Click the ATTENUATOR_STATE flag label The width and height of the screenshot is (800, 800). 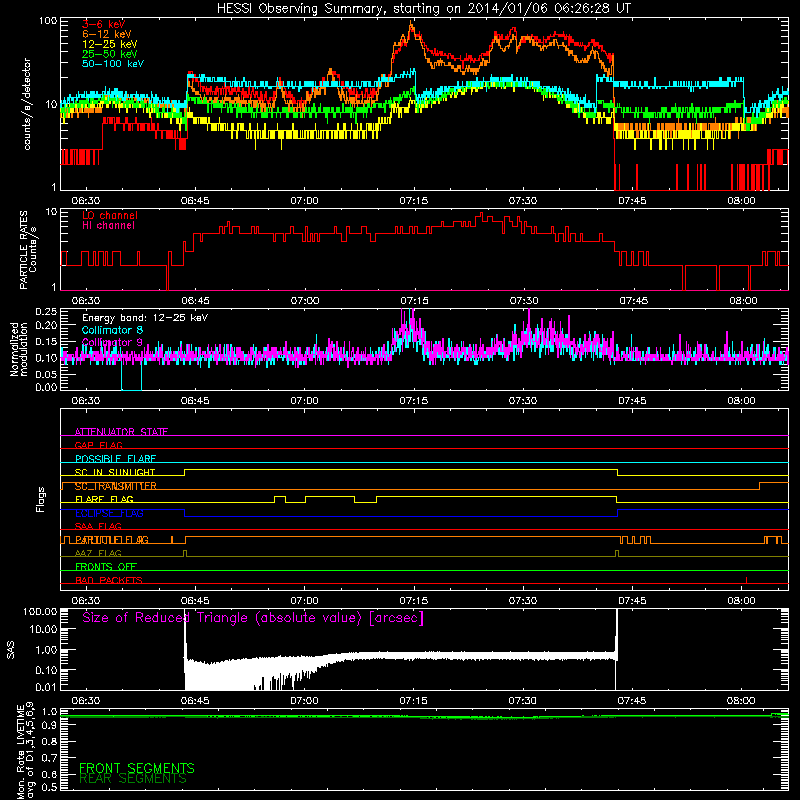click(x=121, y=432)
